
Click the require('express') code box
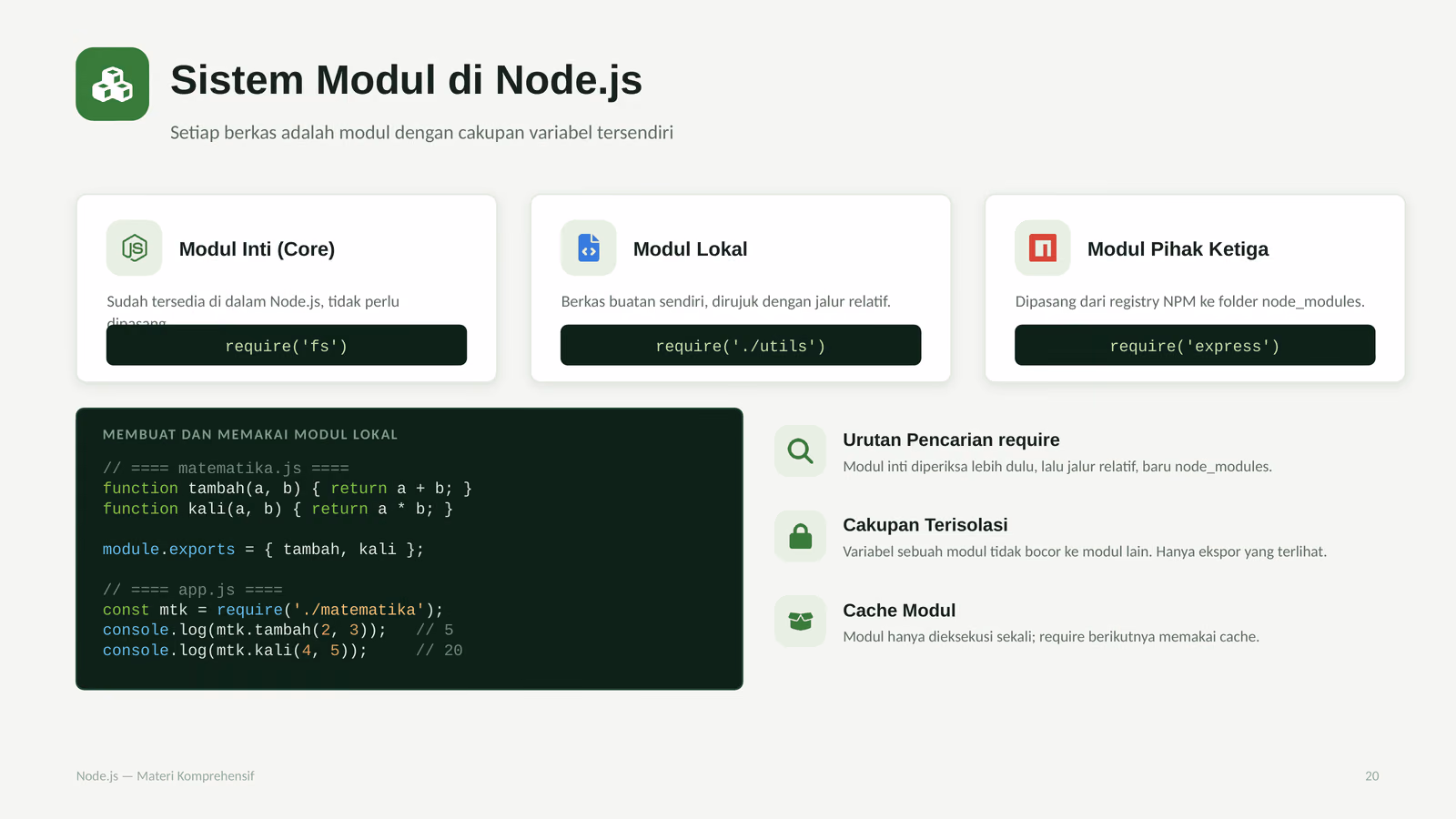click(1195, 345)
